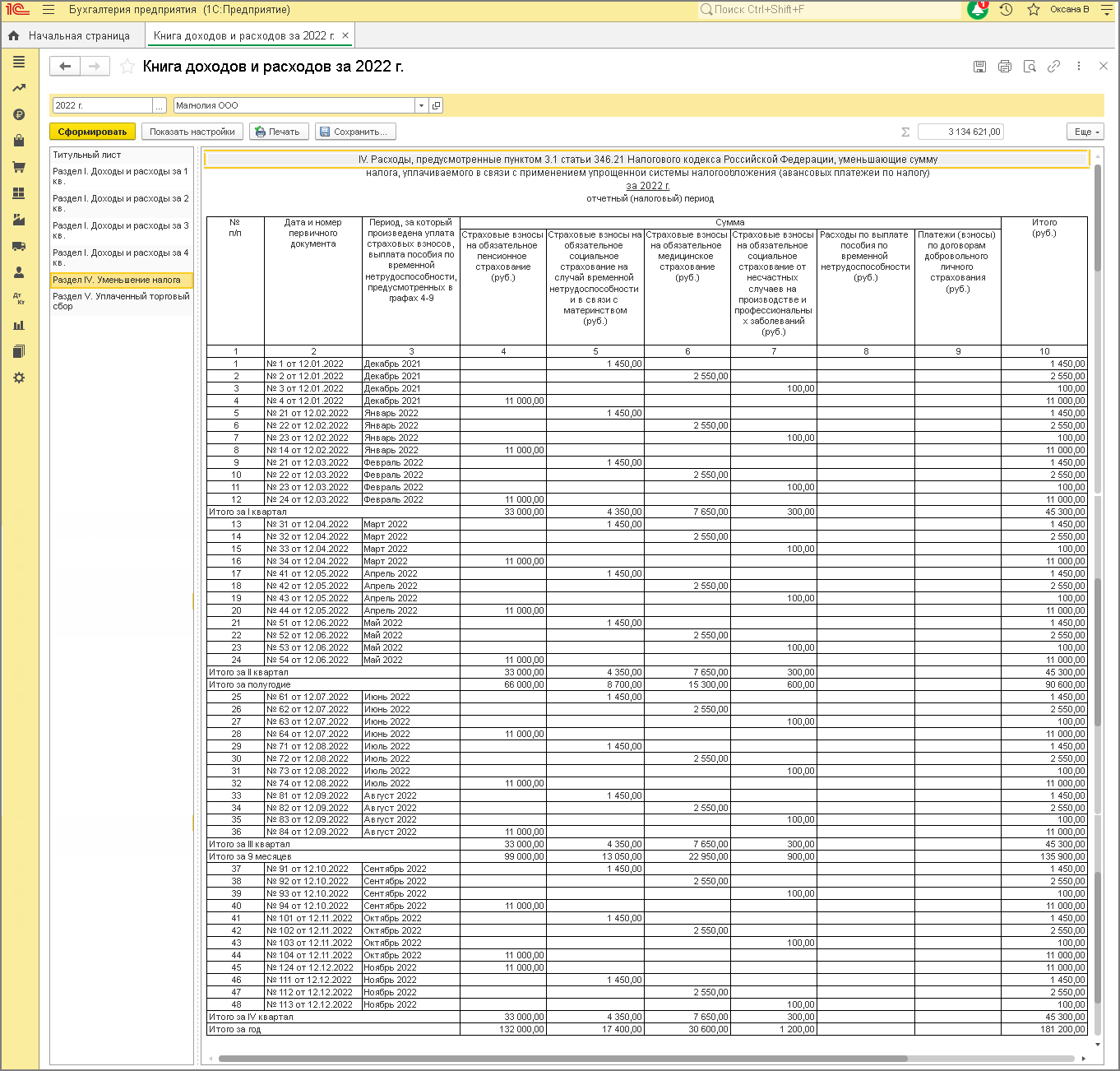
Task: Click the Магнолия ООО organization field
Action: click(294, 105)
